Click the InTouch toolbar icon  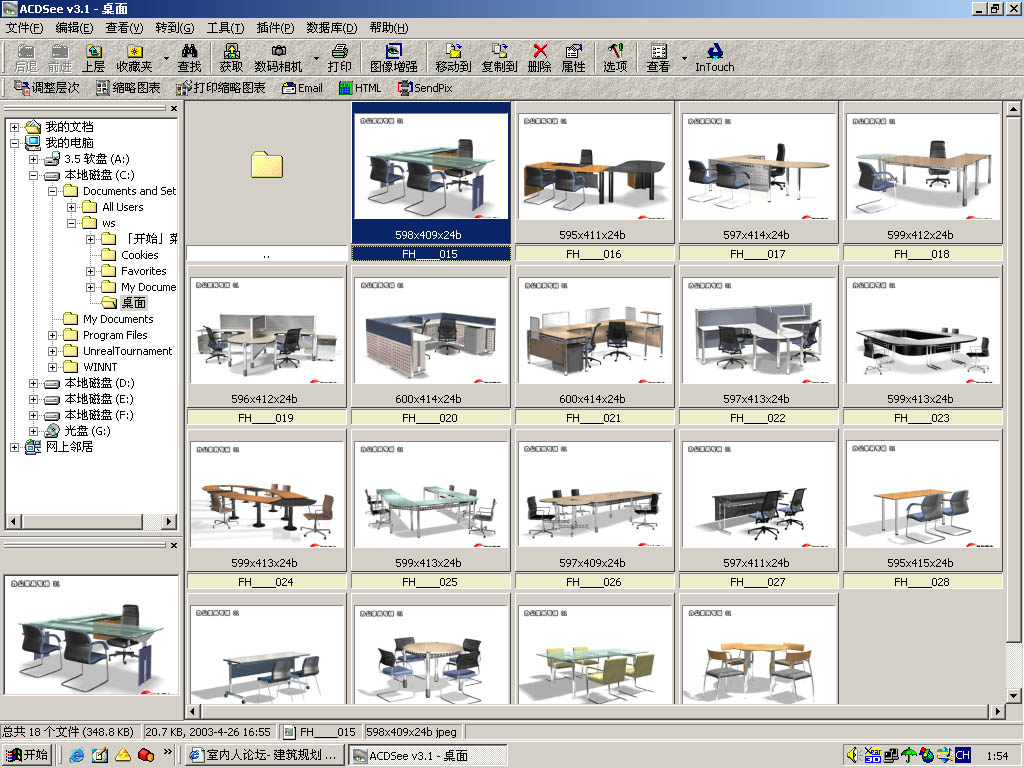714,57
